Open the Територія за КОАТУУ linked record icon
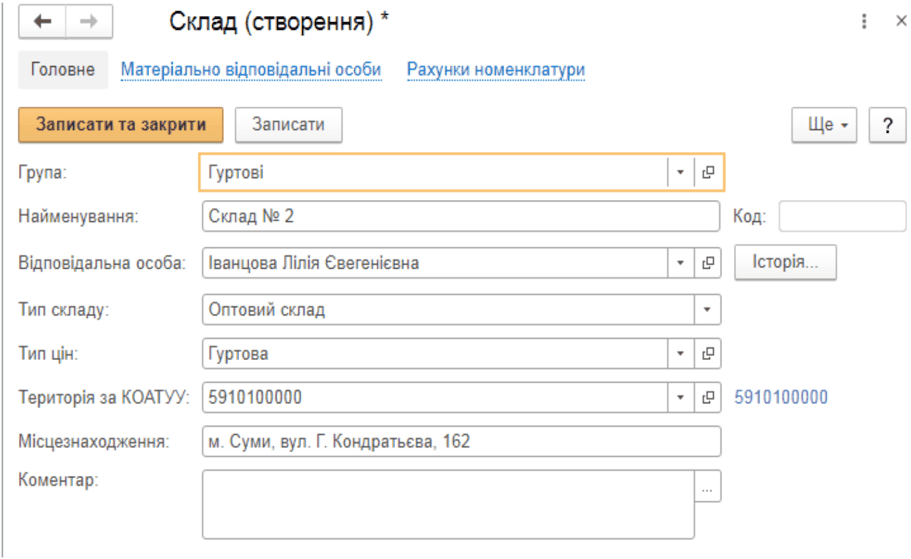 [708, 397]
